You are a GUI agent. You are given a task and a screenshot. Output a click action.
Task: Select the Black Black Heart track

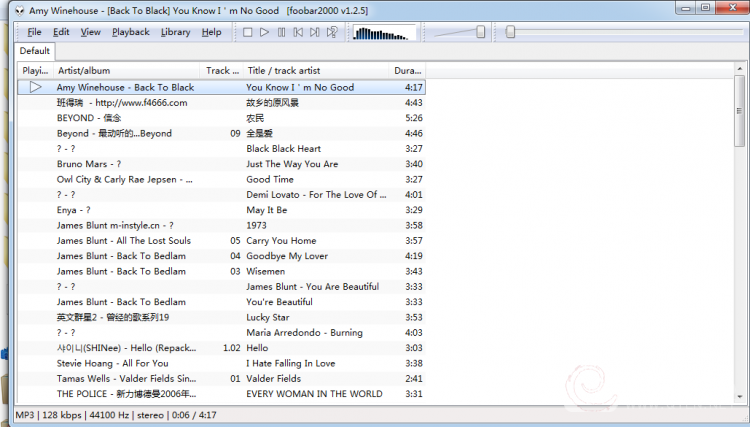click(x=221, y=148)
